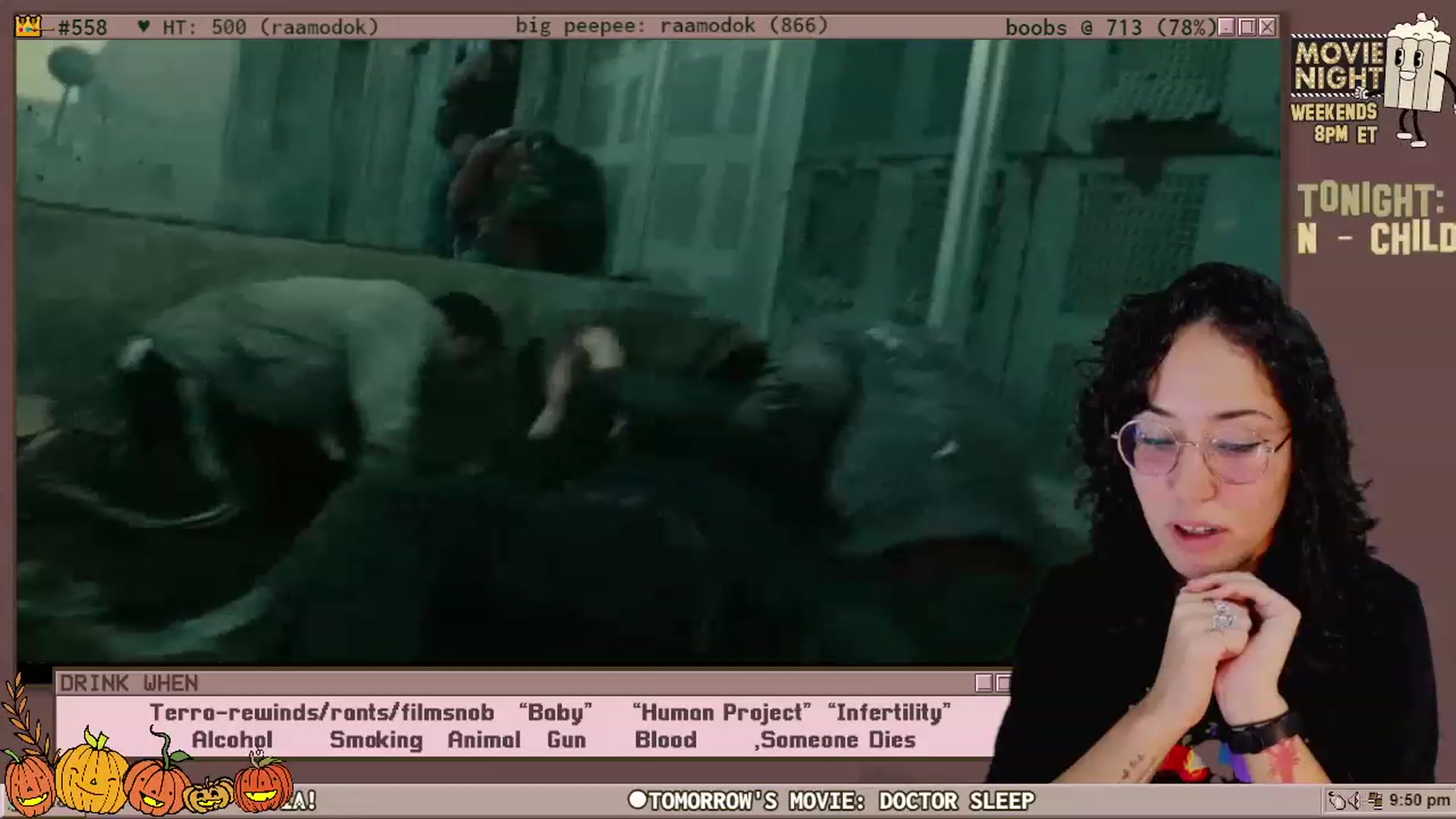Click TOMORROW'S MOVIE: DOCTOR SLEEP ticker
The image size is (1456, 819).
pos(831,801)
